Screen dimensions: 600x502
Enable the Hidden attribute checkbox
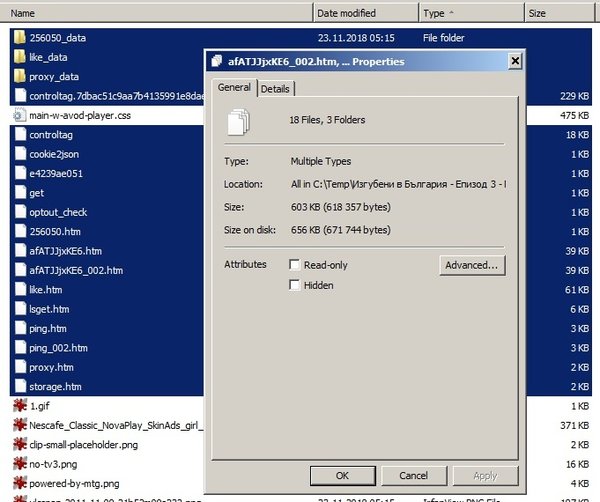294,285
